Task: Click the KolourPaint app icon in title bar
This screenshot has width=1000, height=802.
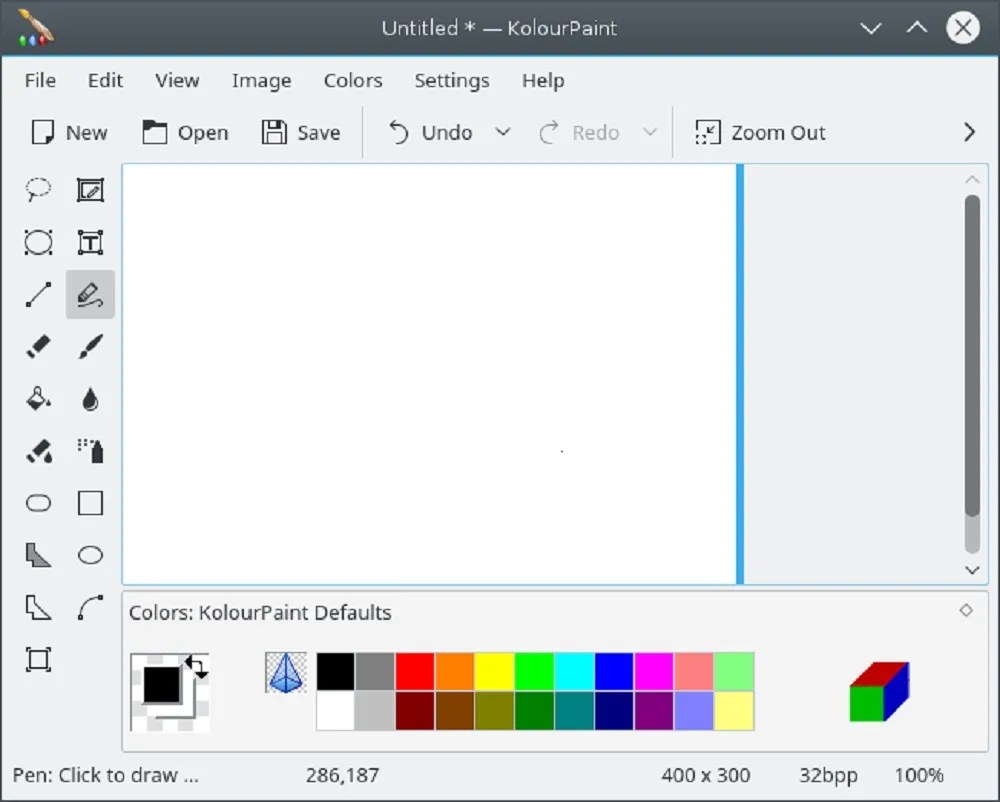Action: pos(34,28)
